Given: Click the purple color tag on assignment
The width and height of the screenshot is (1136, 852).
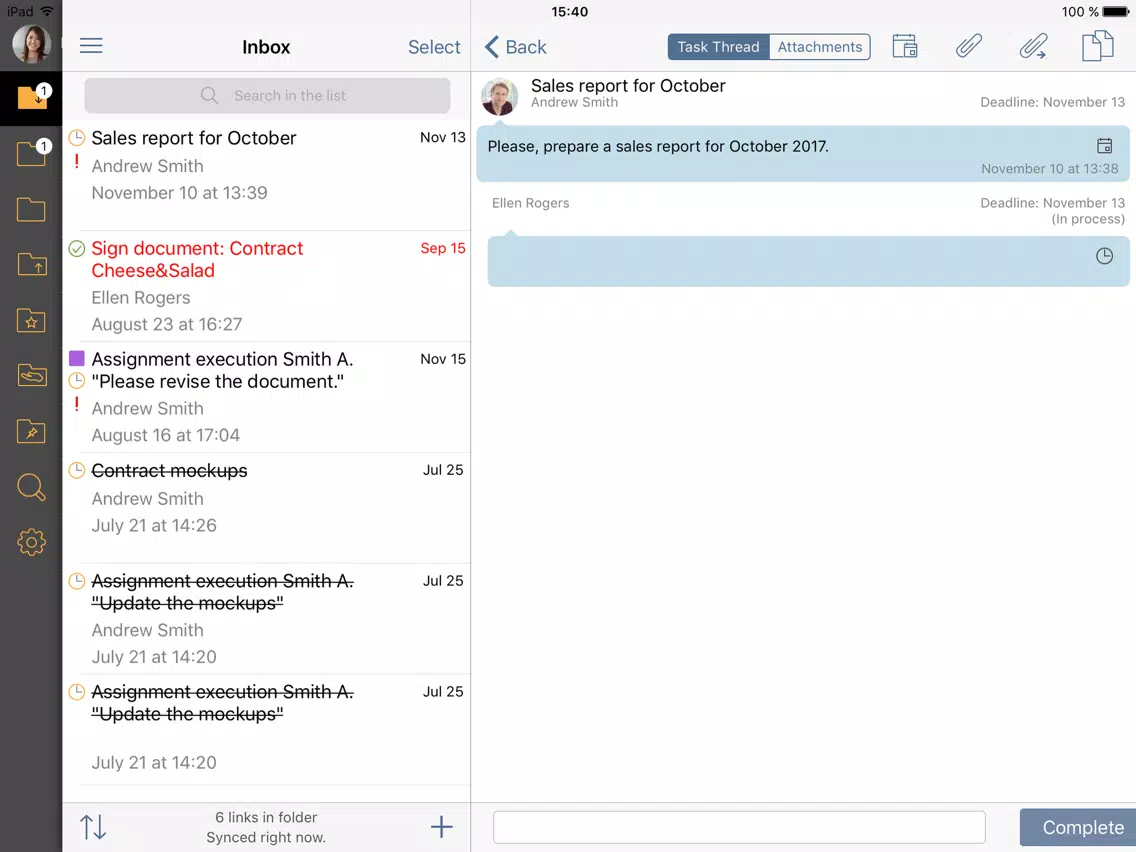Looking at the screenshot, I should pyautogui.click(x=77, y=358).
